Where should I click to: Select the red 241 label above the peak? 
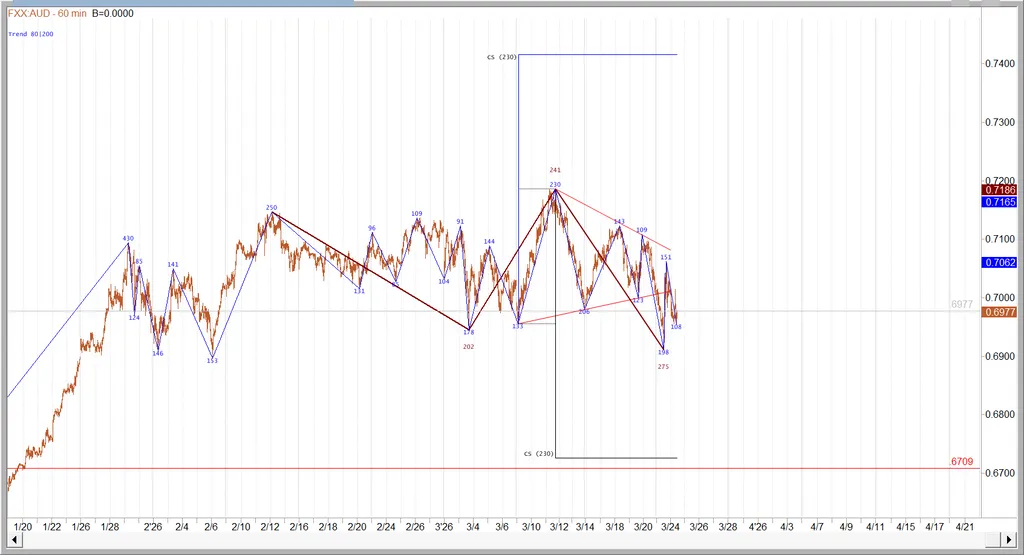555,170
